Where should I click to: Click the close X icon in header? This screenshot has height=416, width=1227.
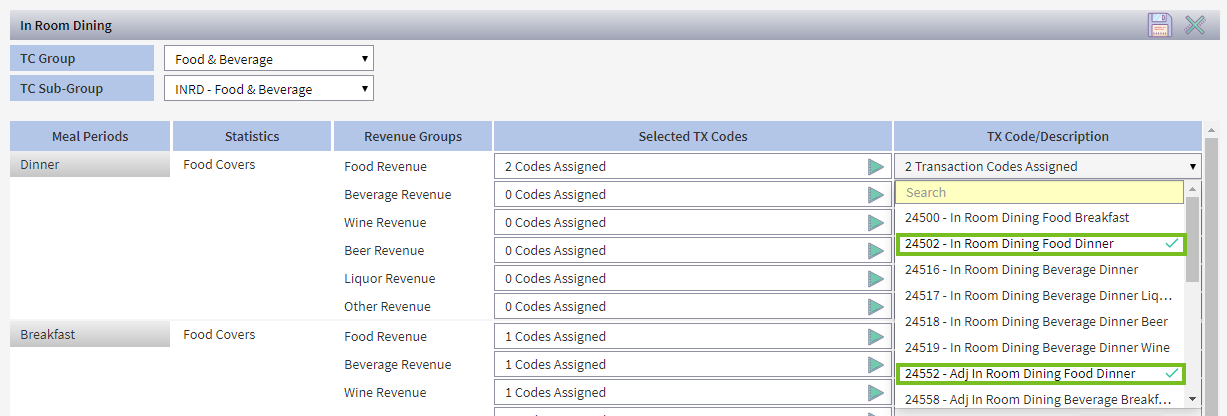point(1194,25)
